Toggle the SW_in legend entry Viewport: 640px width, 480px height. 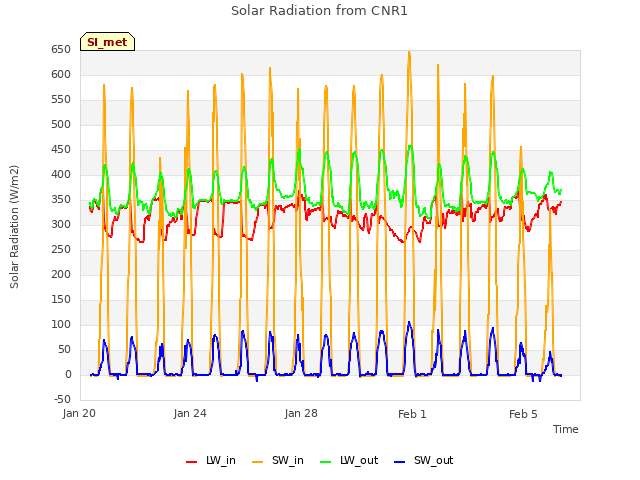(278, 460)
